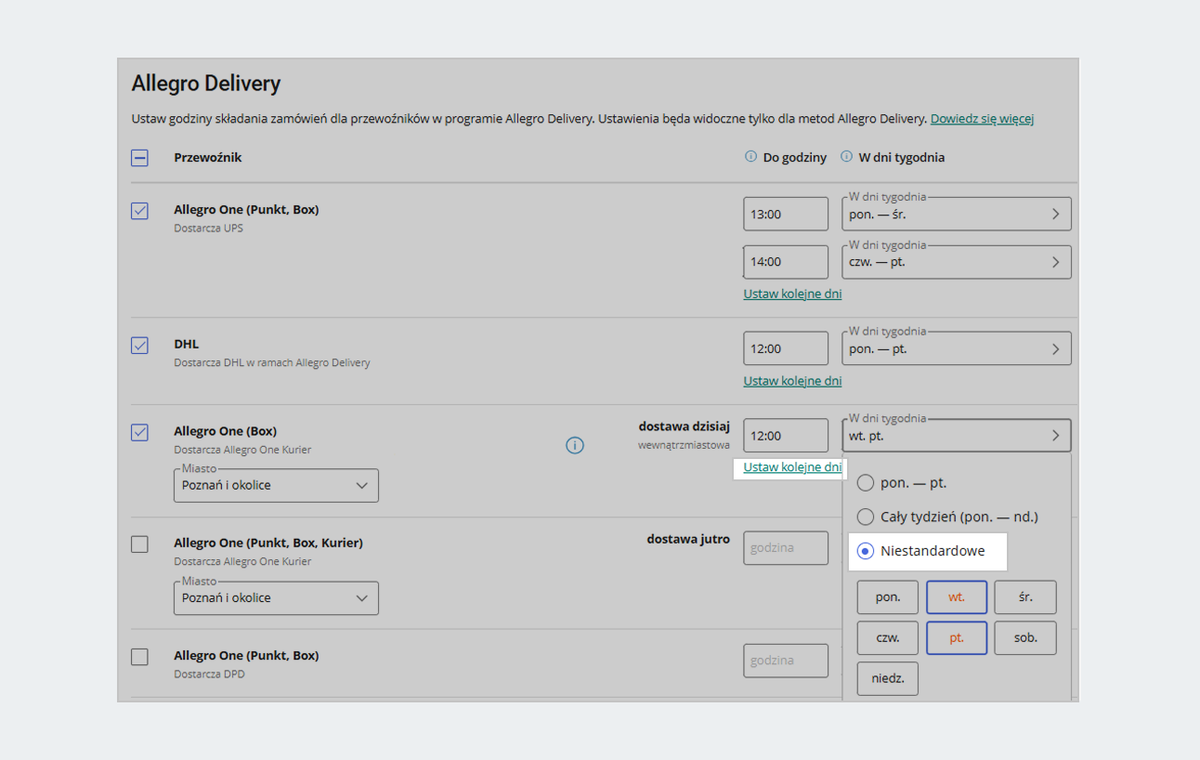Uncheck Allegro One (Punkt, Box) UPS checkbox
The image size is (1200, 760).
tap(140, 211)
